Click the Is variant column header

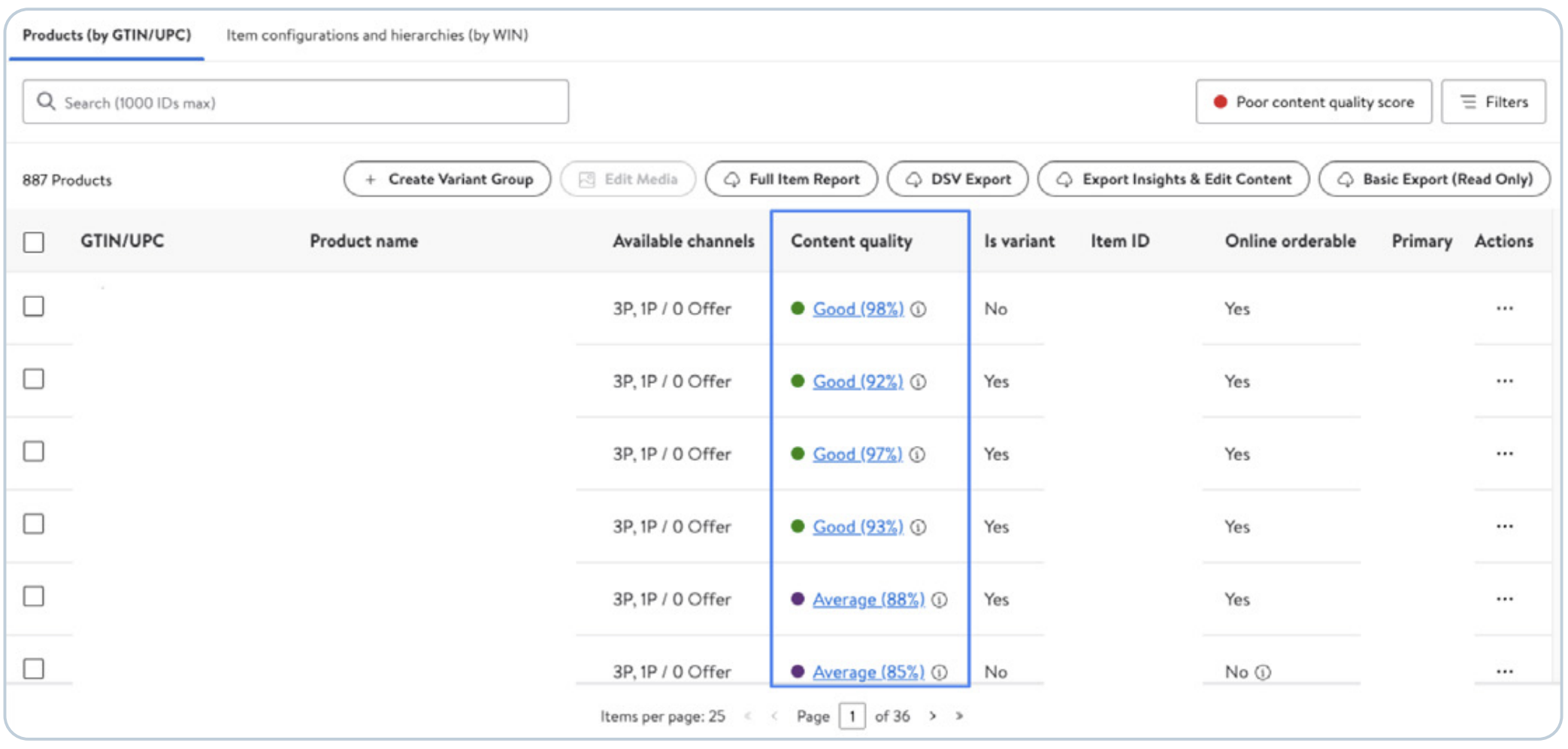pyautogui.click(x=1019, y=241)
